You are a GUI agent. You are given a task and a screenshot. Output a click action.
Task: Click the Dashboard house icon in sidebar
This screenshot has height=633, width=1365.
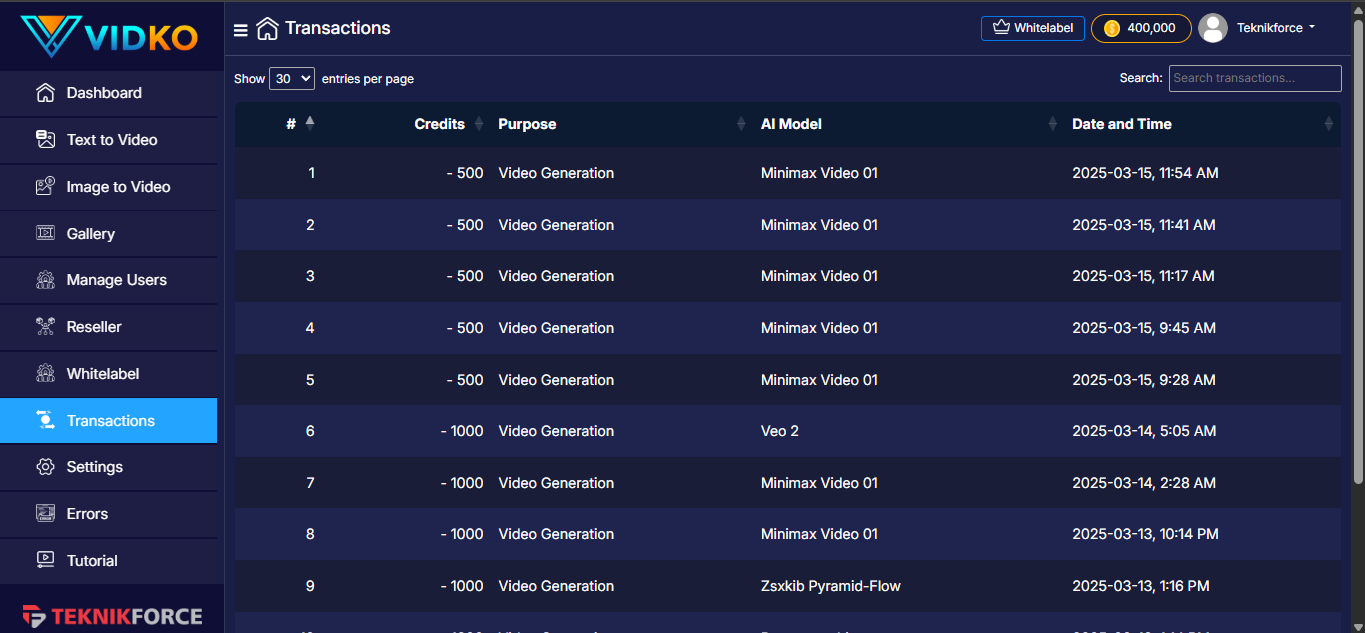pyautogui.click(x=45, y=93)
